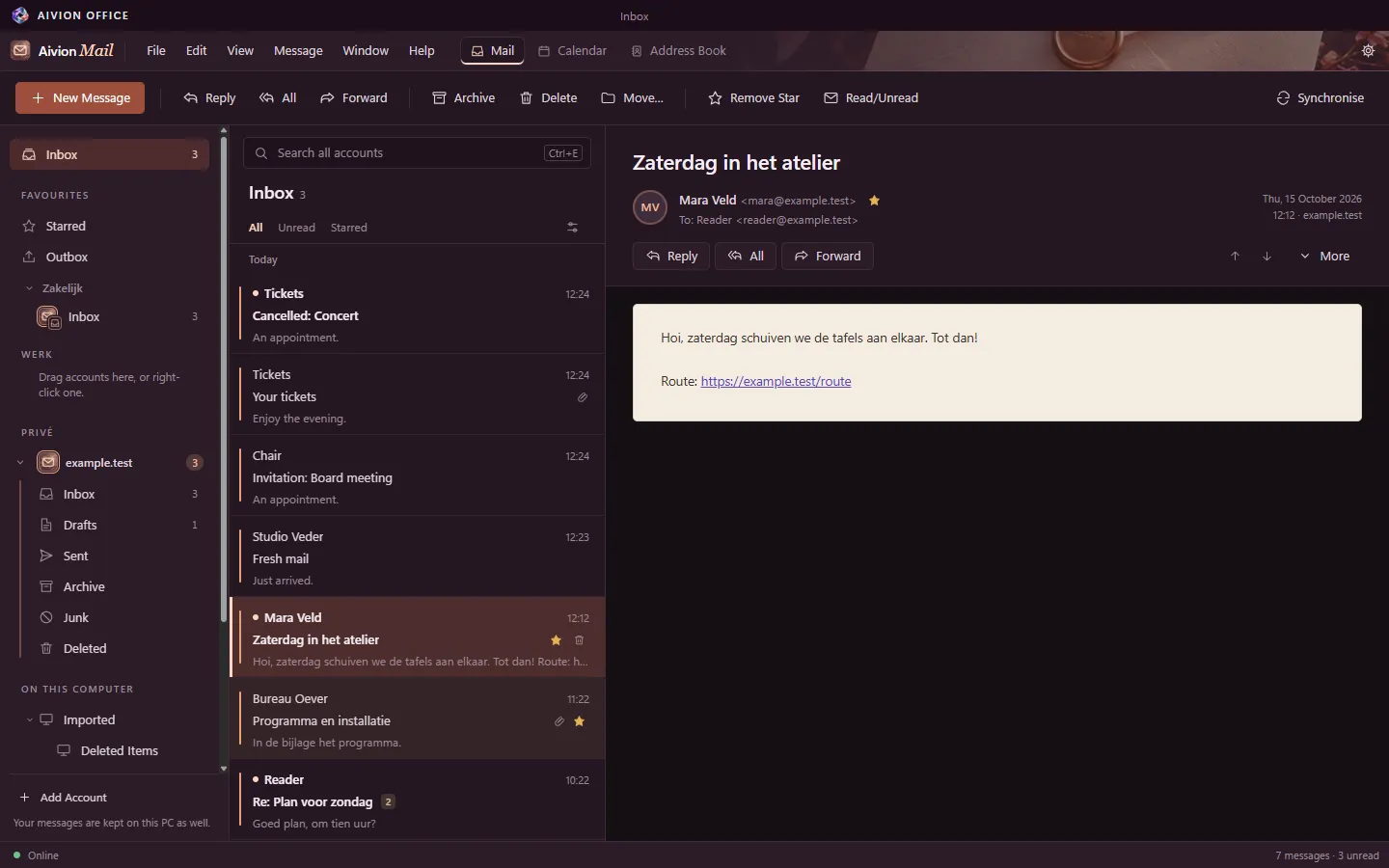Delete the Zaterdag in het atelier message via trash icon

579,640
